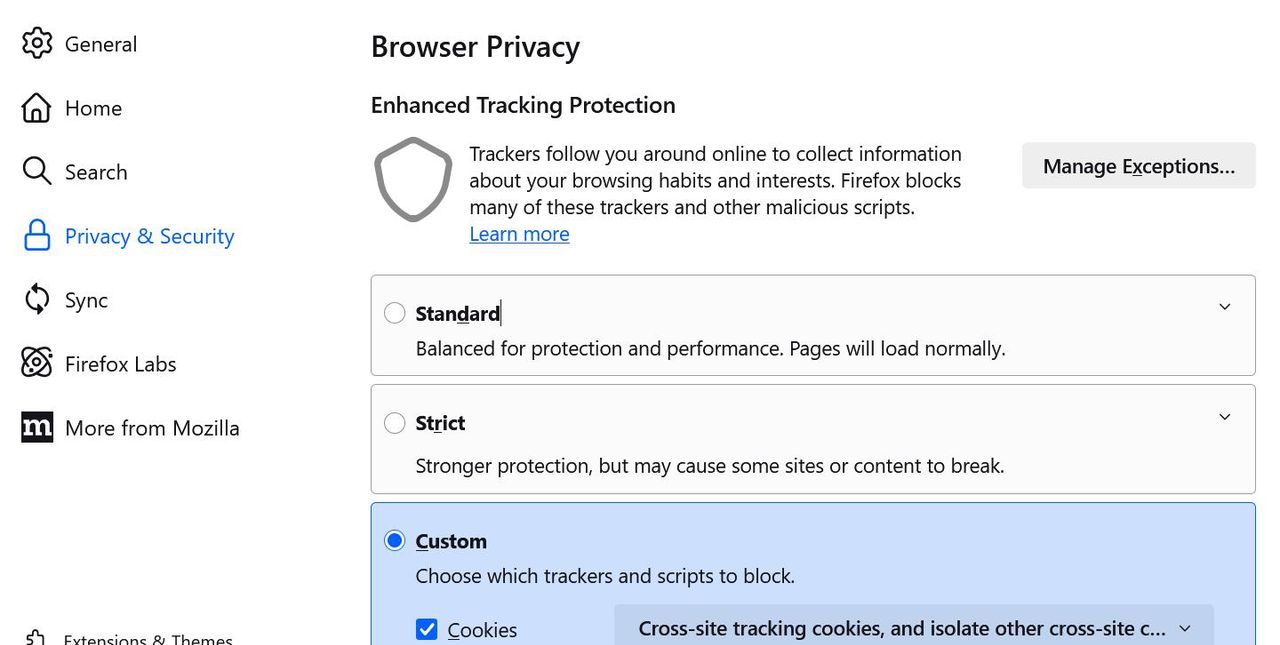1280x645 pixels.
Task: Click the General gear icon
Action: coord(37,44)
